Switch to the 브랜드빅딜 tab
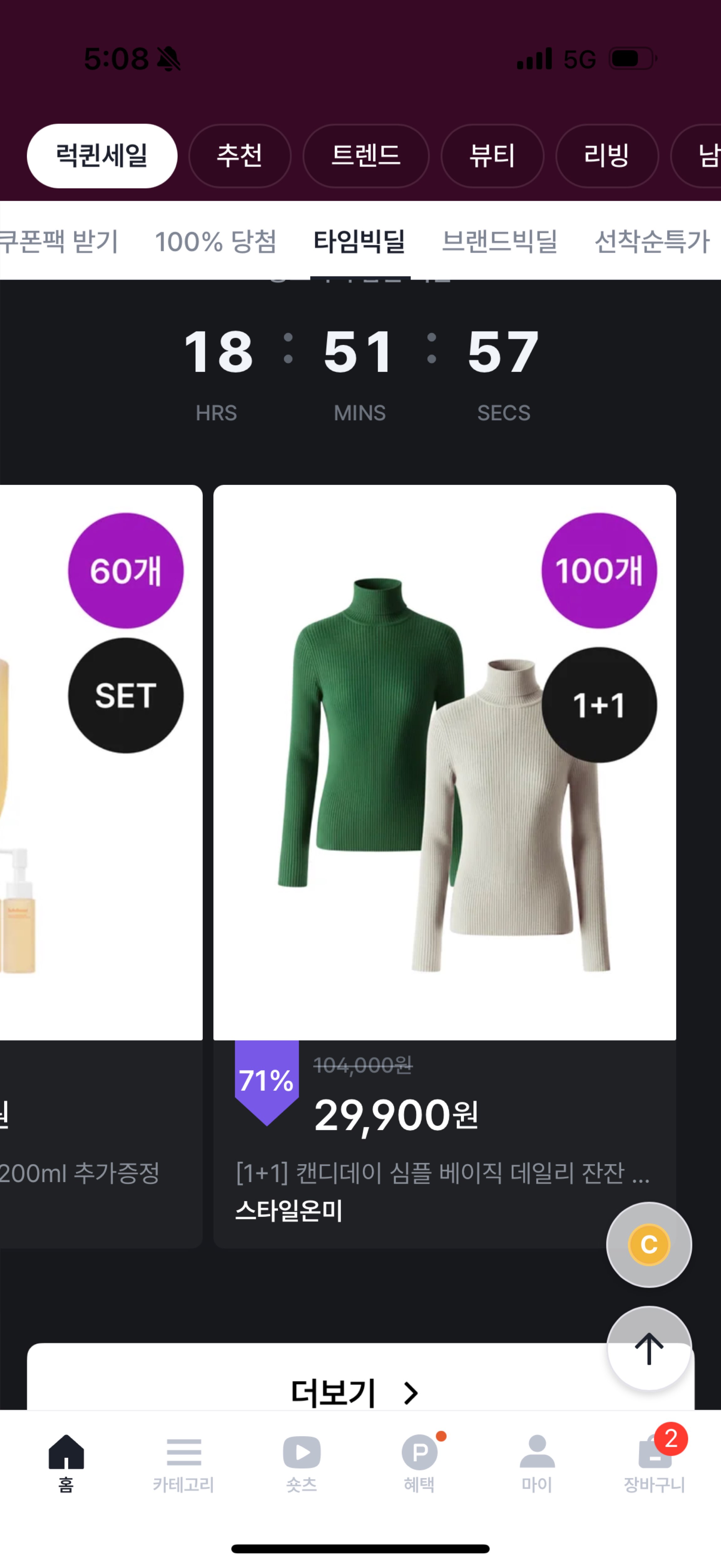Viewport: 721px width, 1568px height. point(499,241)
